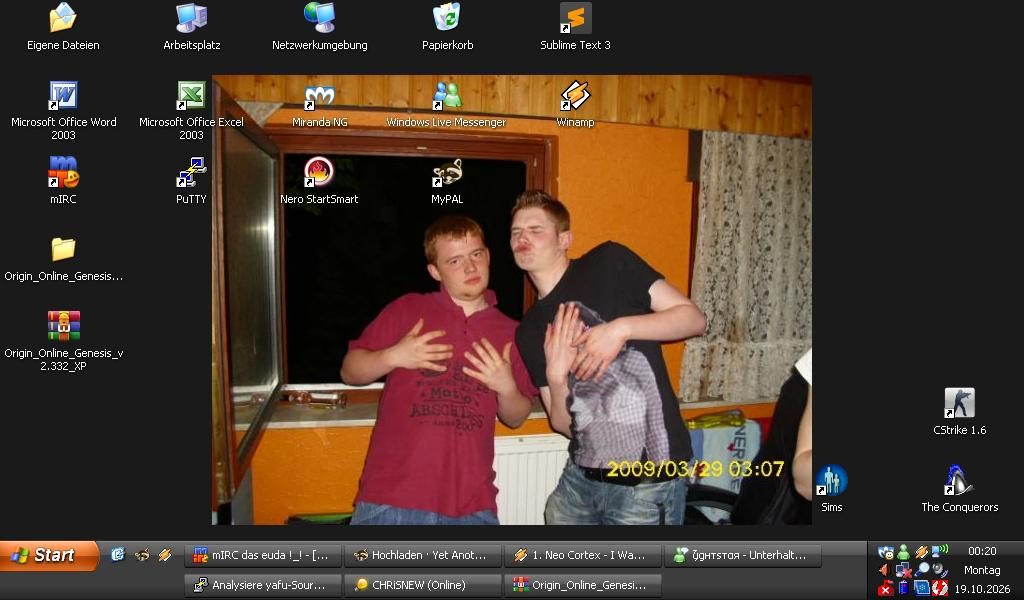This screenshot has height=600, width=1024.
Task: Click the red square tray icon with white arrows
Action: click(940, 588)
